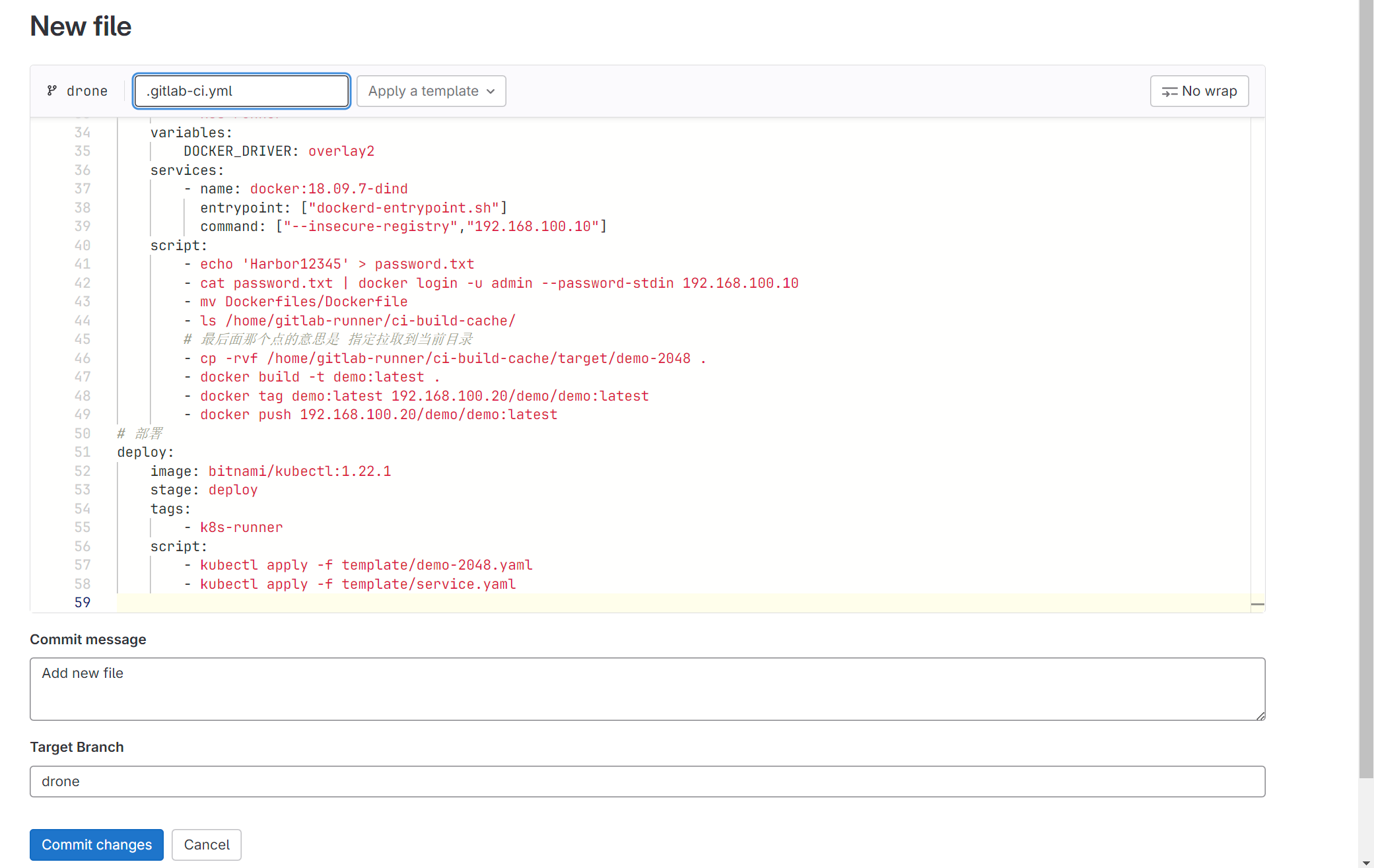The width and height of the screenshot is (1374, 868).
Task: Click the page vertical scrollbar
Action: (1366, 389)
